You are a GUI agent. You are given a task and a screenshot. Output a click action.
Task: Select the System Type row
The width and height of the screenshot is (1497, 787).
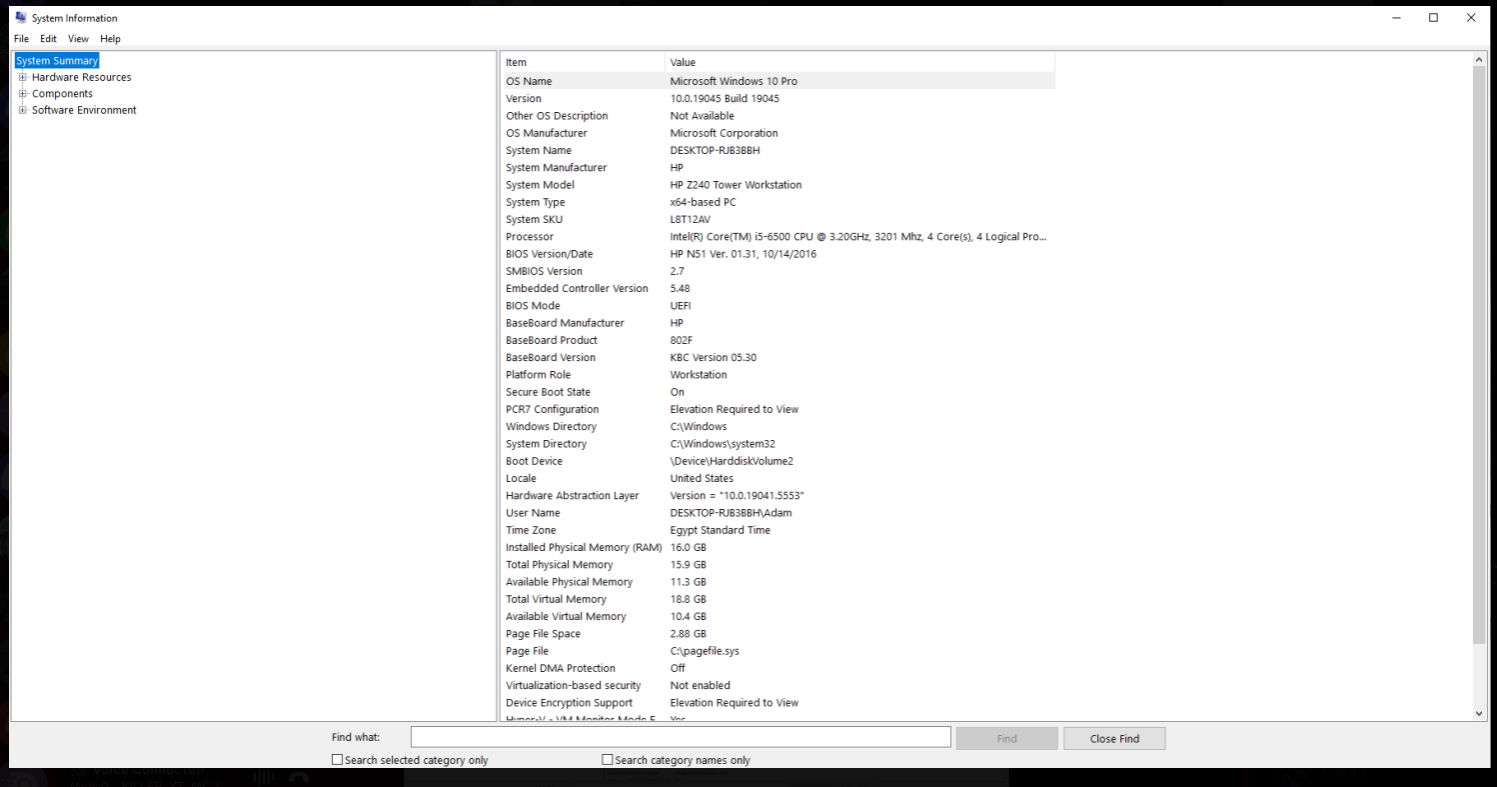(x=778, y=202)
